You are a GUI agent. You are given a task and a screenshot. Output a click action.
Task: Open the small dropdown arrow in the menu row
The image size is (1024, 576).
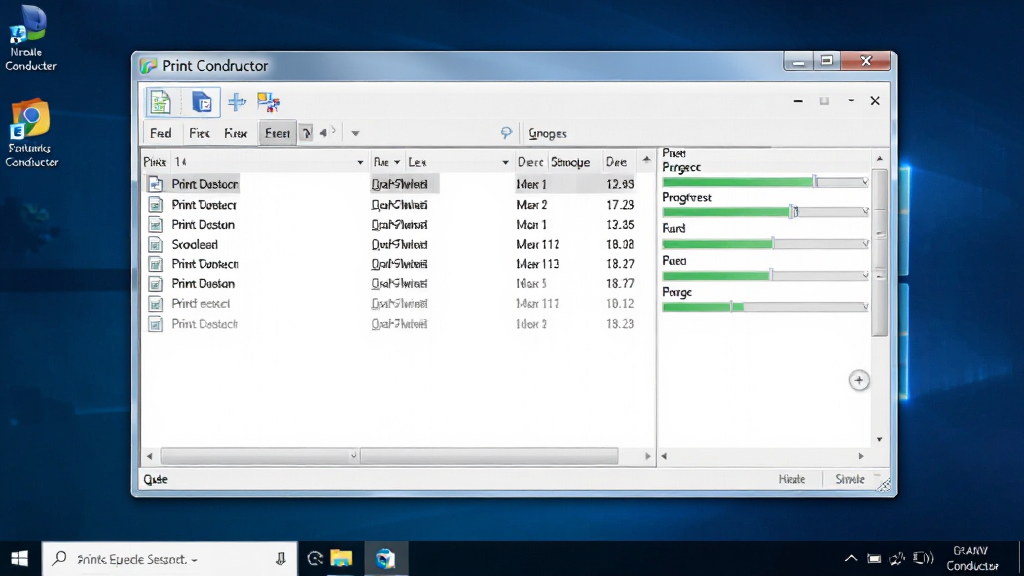[355, 133]
